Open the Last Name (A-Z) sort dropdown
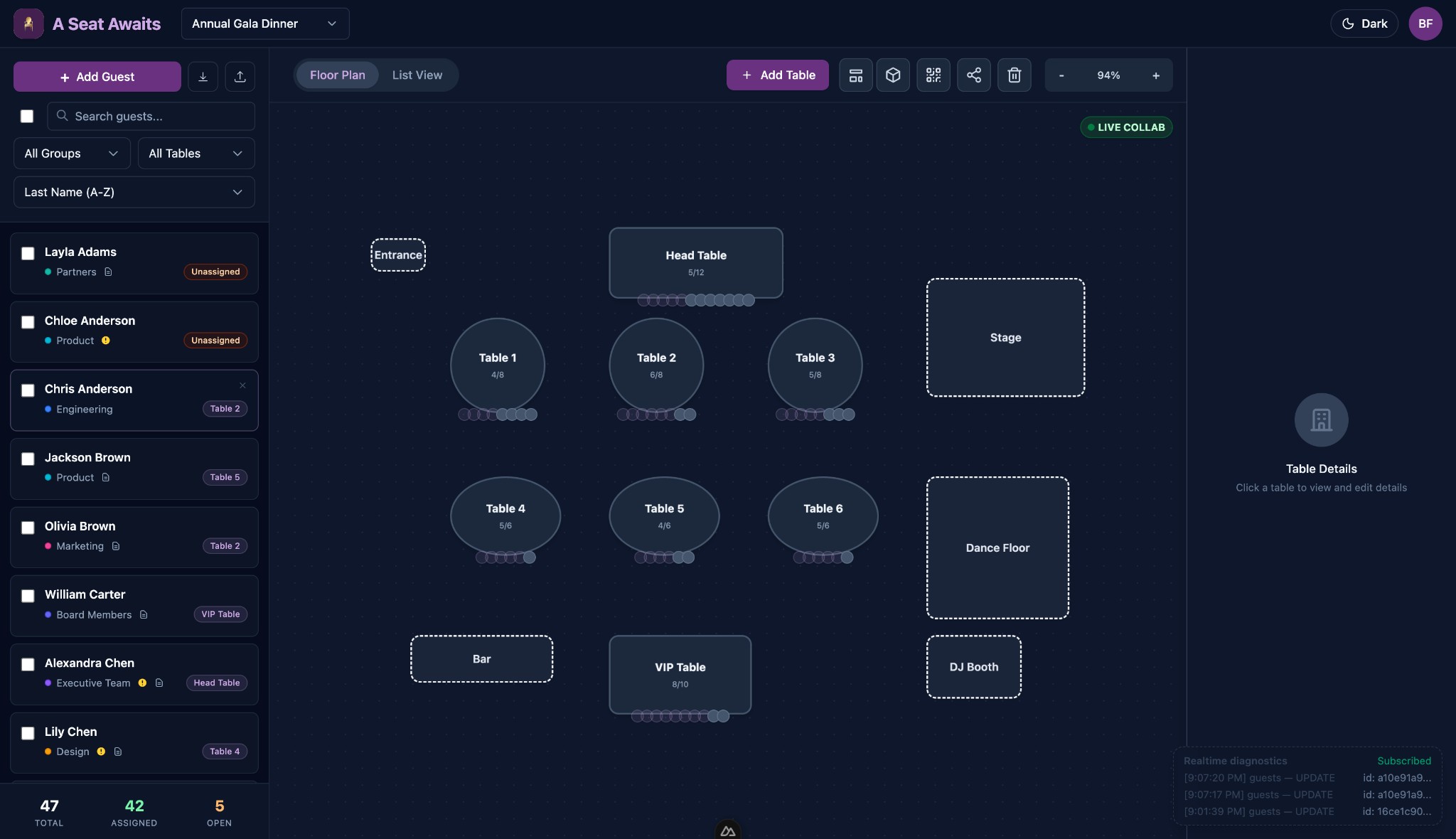This screenshot has width=1456, height=839. pos(134,192)
